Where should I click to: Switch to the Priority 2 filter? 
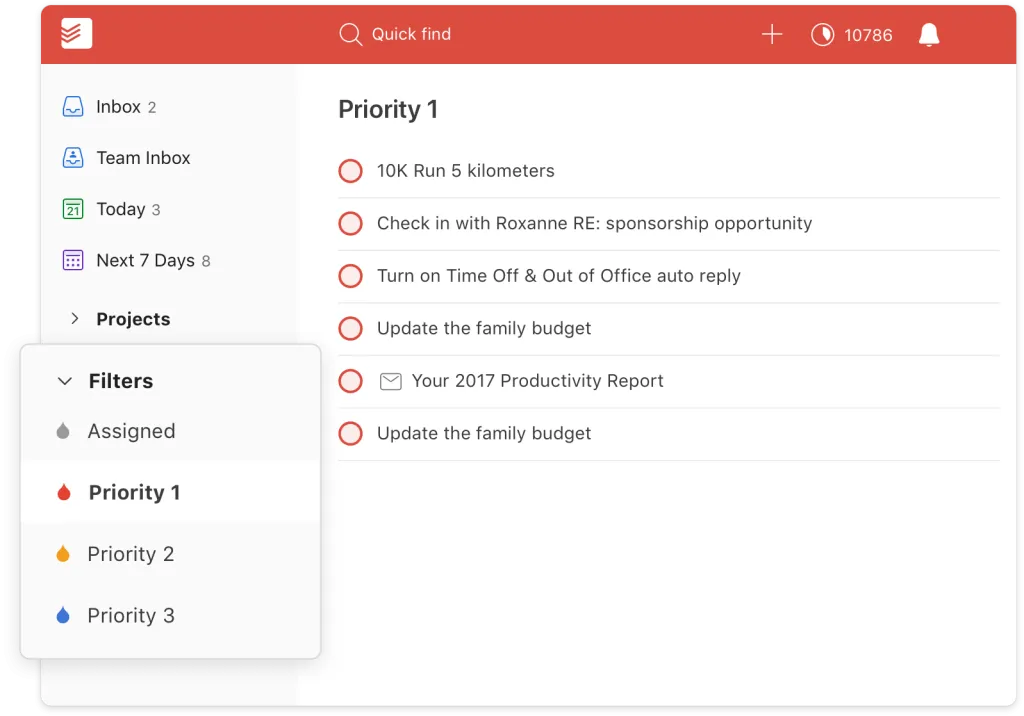pos(131,553)
